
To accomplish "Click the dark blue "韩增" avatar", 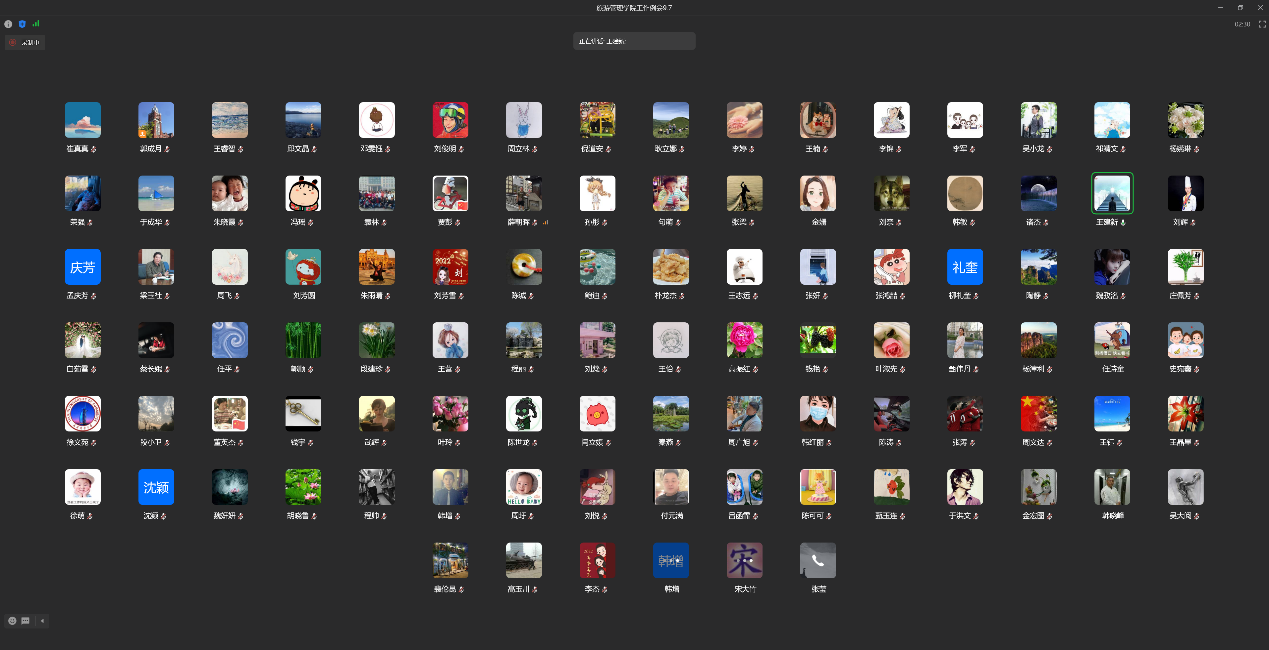I will (671, 560).
